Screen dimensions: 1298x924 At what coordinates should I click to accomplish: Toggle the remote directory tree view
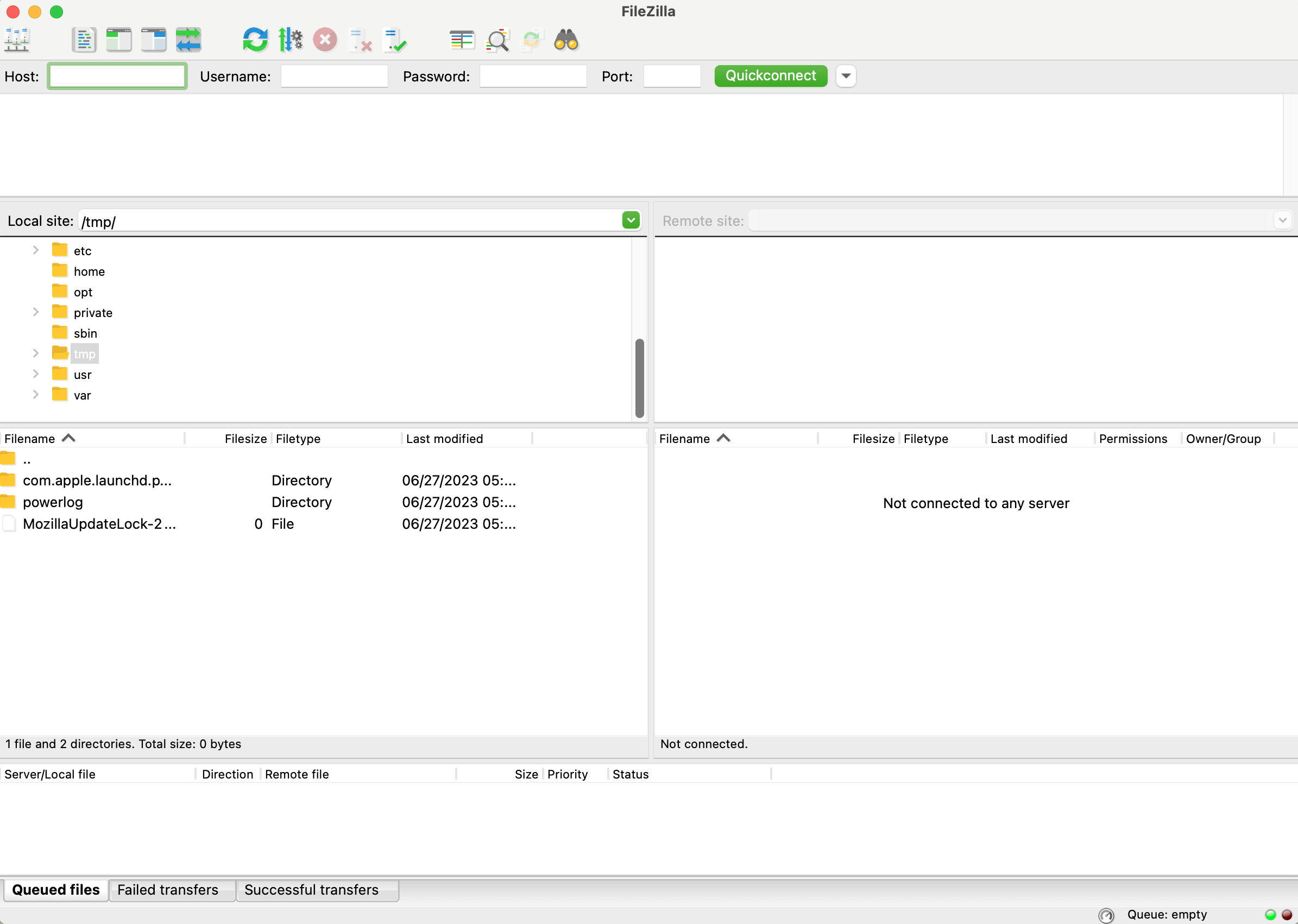pos(153,40)
